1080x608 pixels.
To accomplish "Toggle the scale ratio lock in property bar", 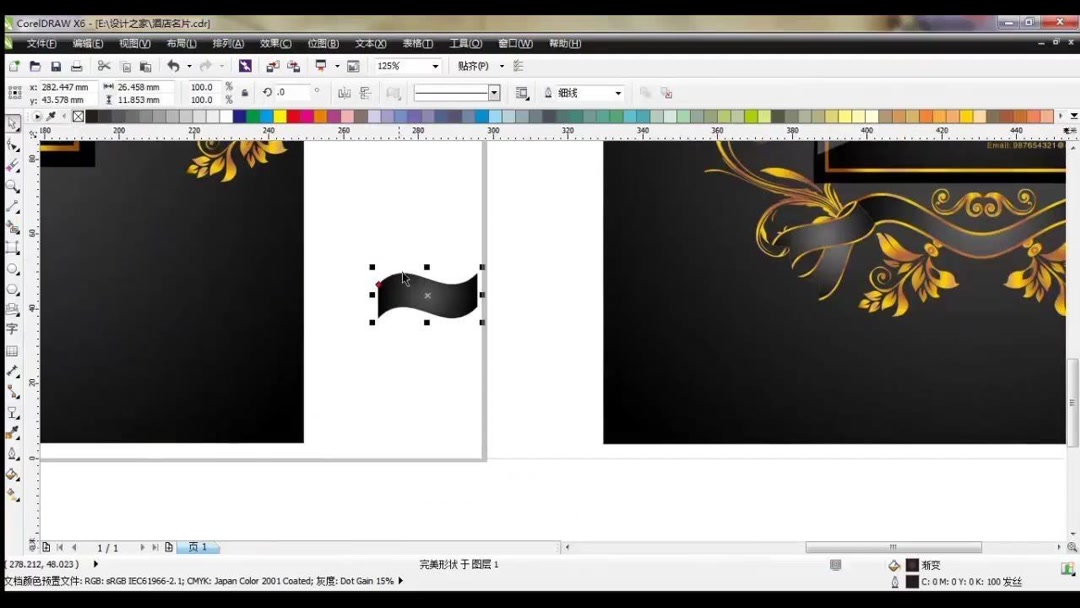I will tap(245, 91).
